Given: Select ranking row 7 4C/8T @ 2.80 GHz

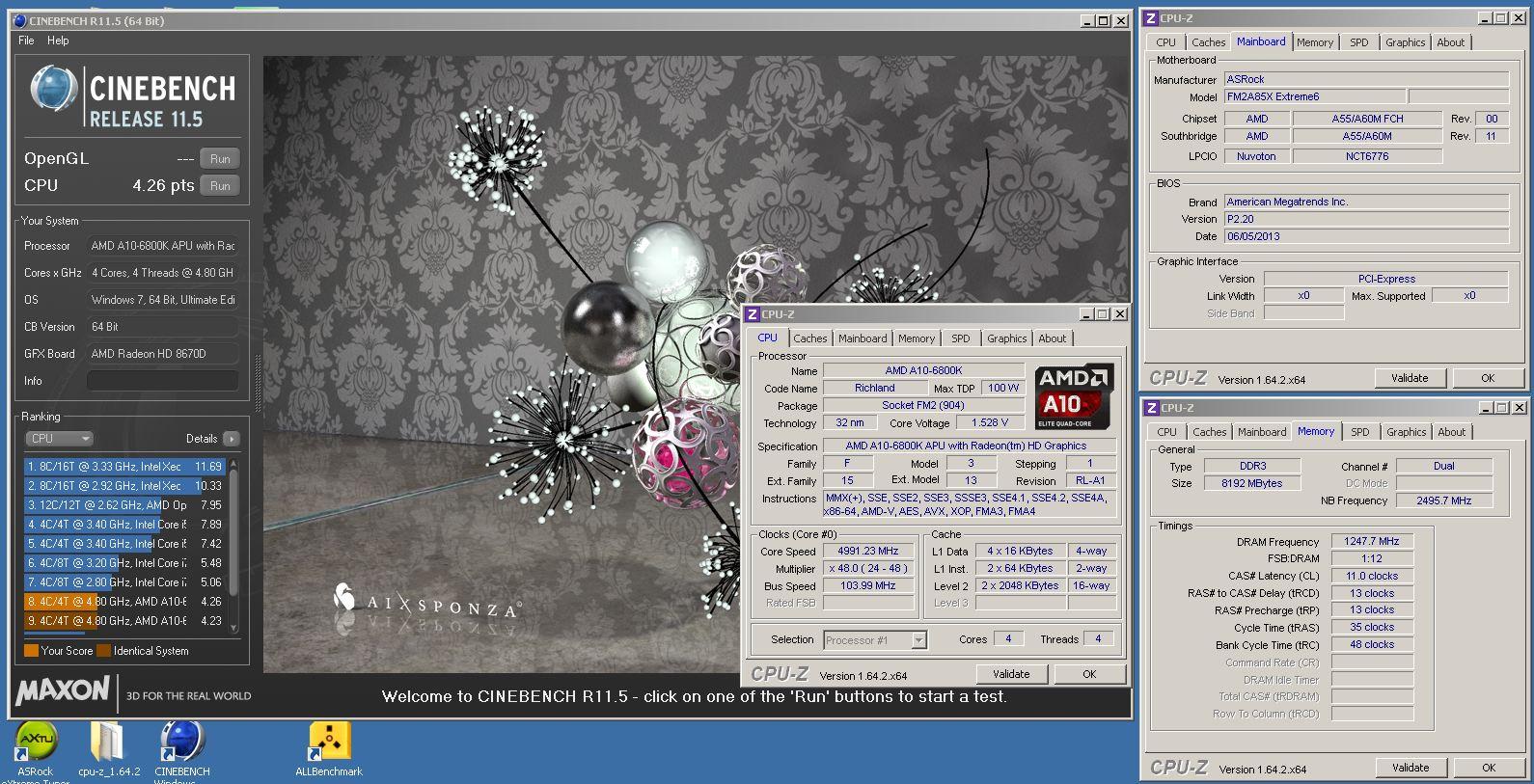Looking at the screenshot, I should 124,582.
